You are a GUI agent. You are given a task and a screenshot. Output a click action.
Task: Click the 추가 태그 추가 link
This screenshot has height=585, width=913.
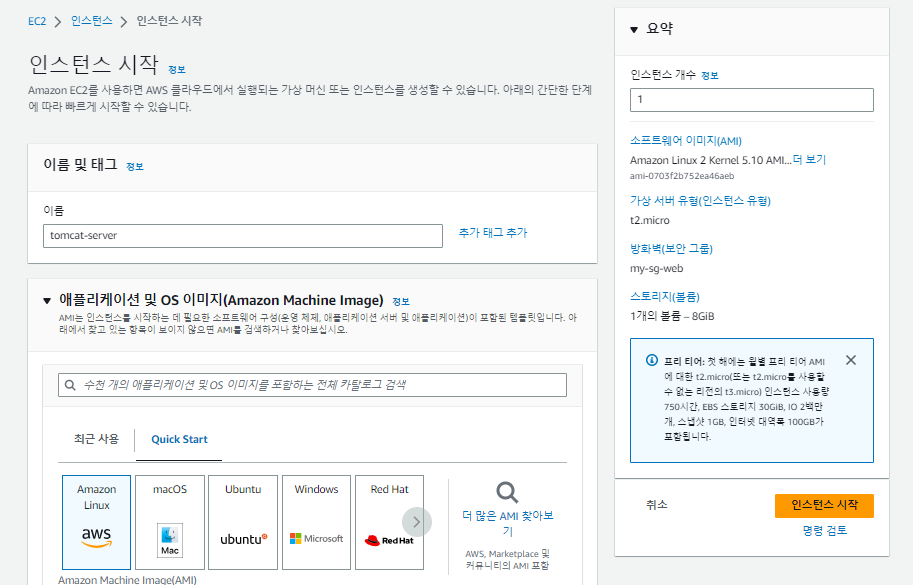[493, 232]
